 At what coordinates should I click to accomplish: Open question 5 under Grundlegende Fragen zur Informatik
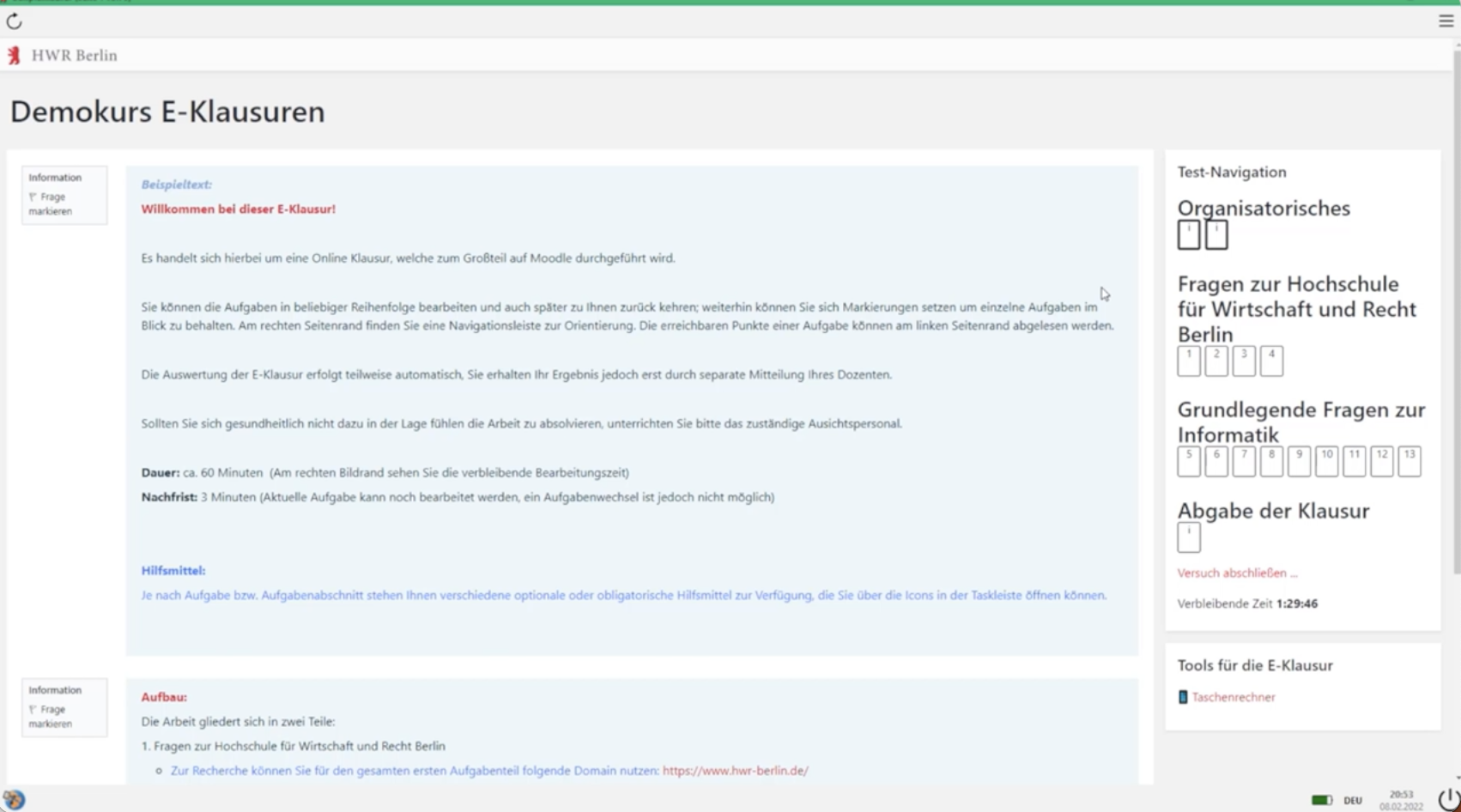tap(1188, 461)
